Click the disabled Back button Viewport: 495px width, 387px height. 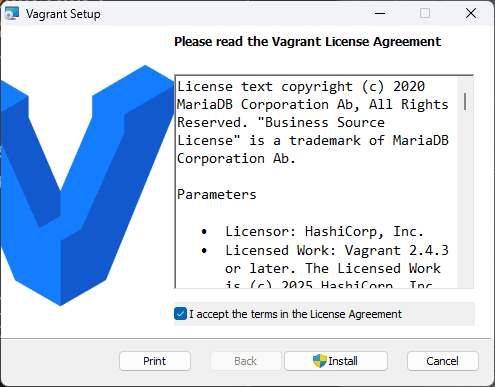point(246,361)
